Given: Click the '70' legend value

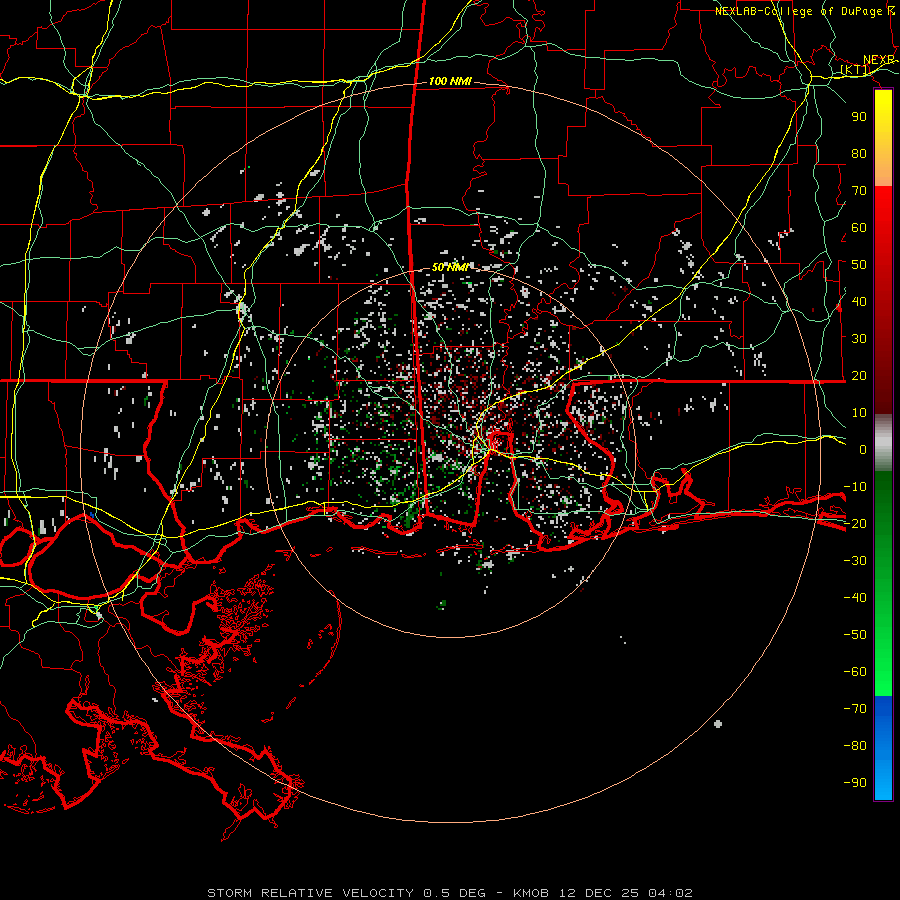Looking at the screenshot, I should click(859, 191).
